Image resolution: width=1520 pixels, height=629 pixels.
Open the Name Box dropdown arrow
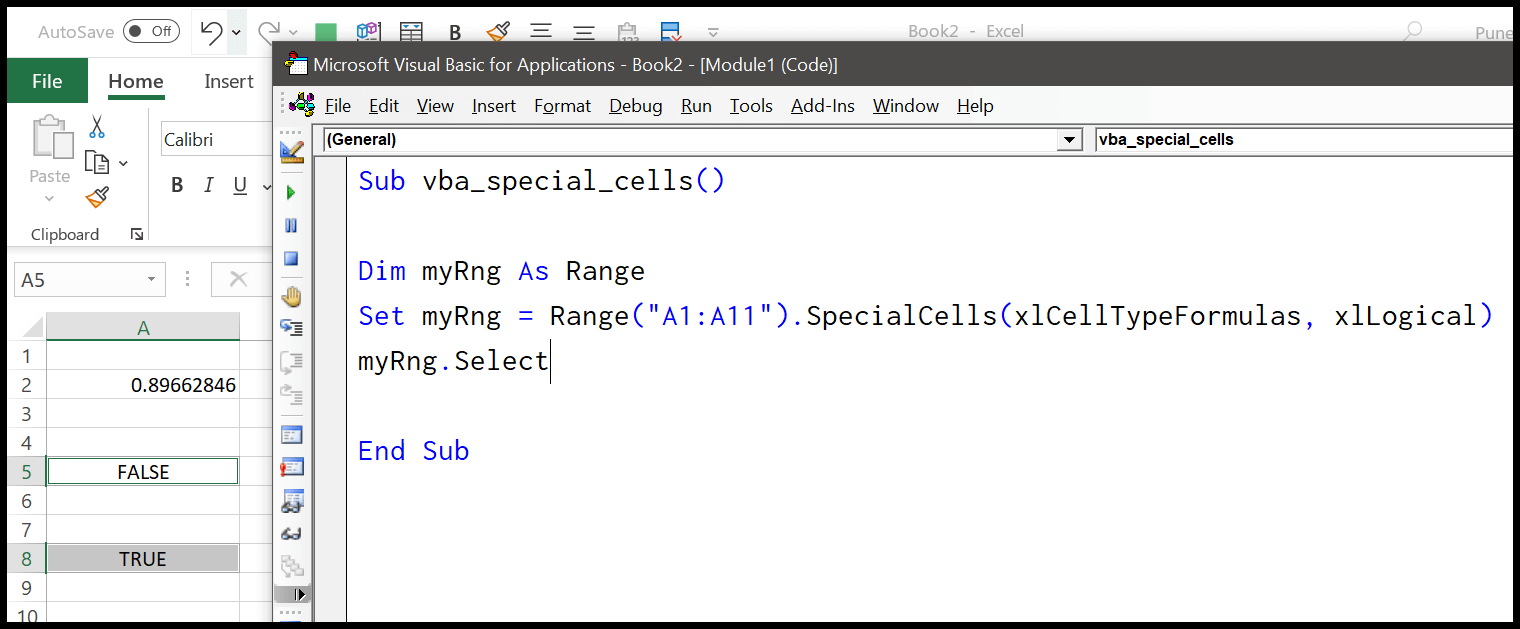coord(151,280)
